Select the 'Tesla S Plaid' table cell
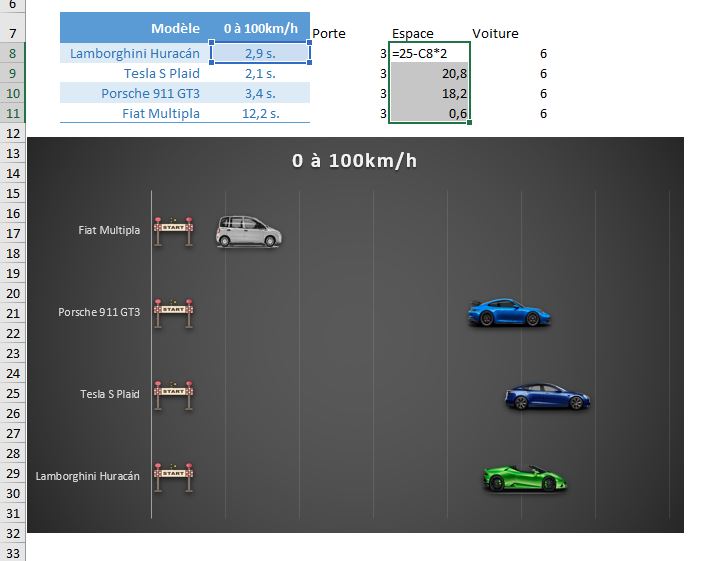Screen dimensions: 714x561 coord(135,73)
